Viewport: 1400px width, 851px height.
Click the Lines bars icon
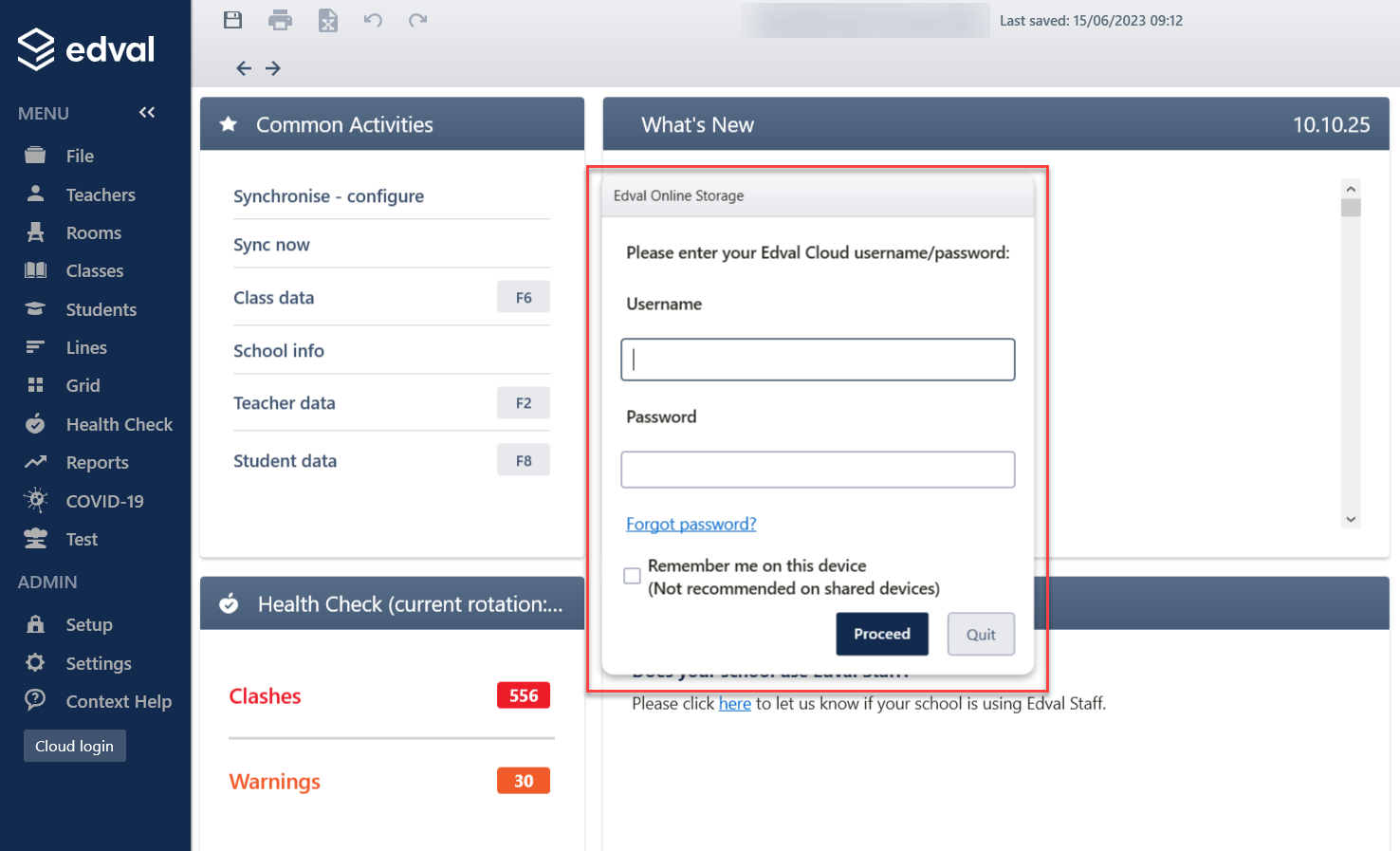click(35, 346)
